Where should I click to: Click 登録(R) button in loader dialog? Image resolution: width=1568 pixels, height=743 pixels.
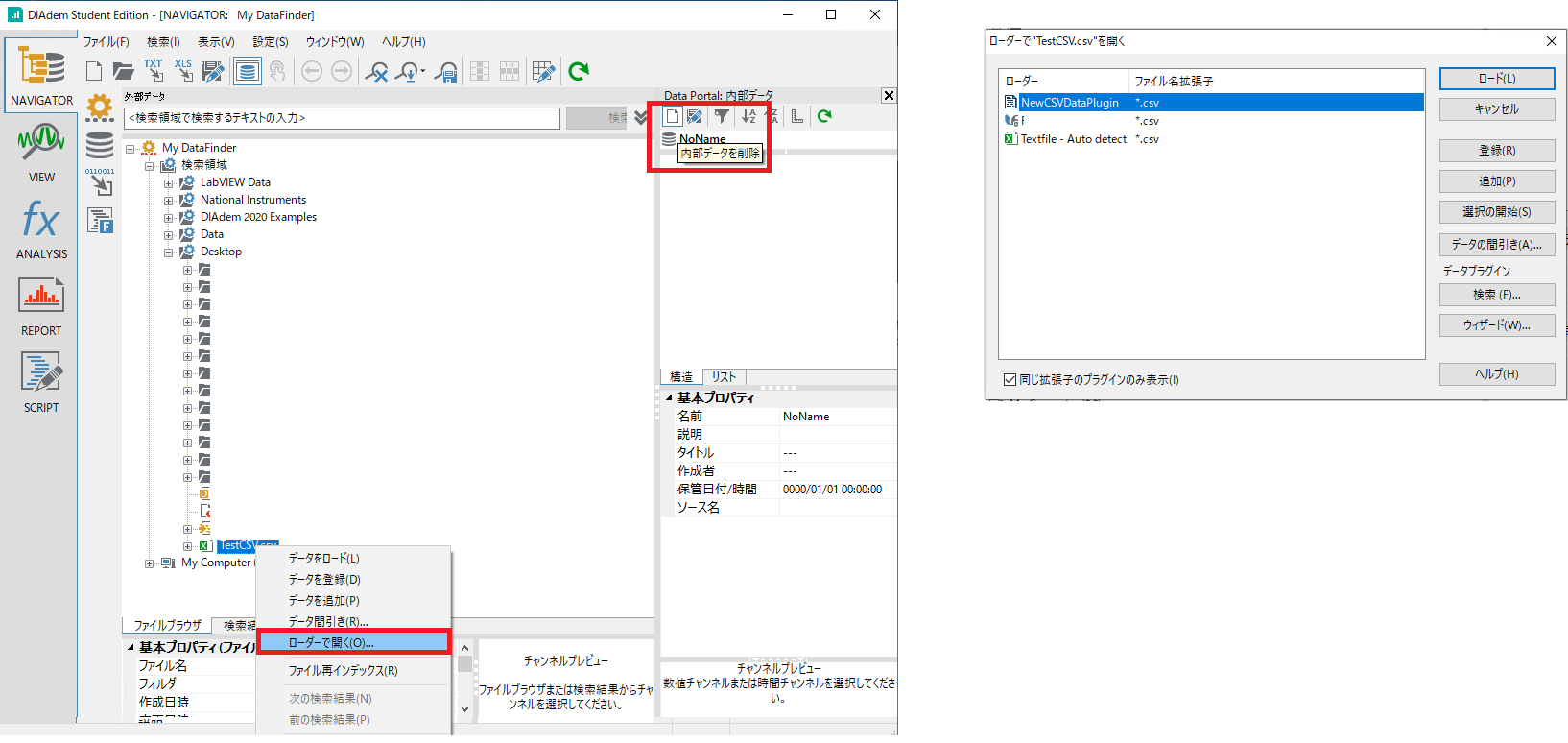point(1497,151)
